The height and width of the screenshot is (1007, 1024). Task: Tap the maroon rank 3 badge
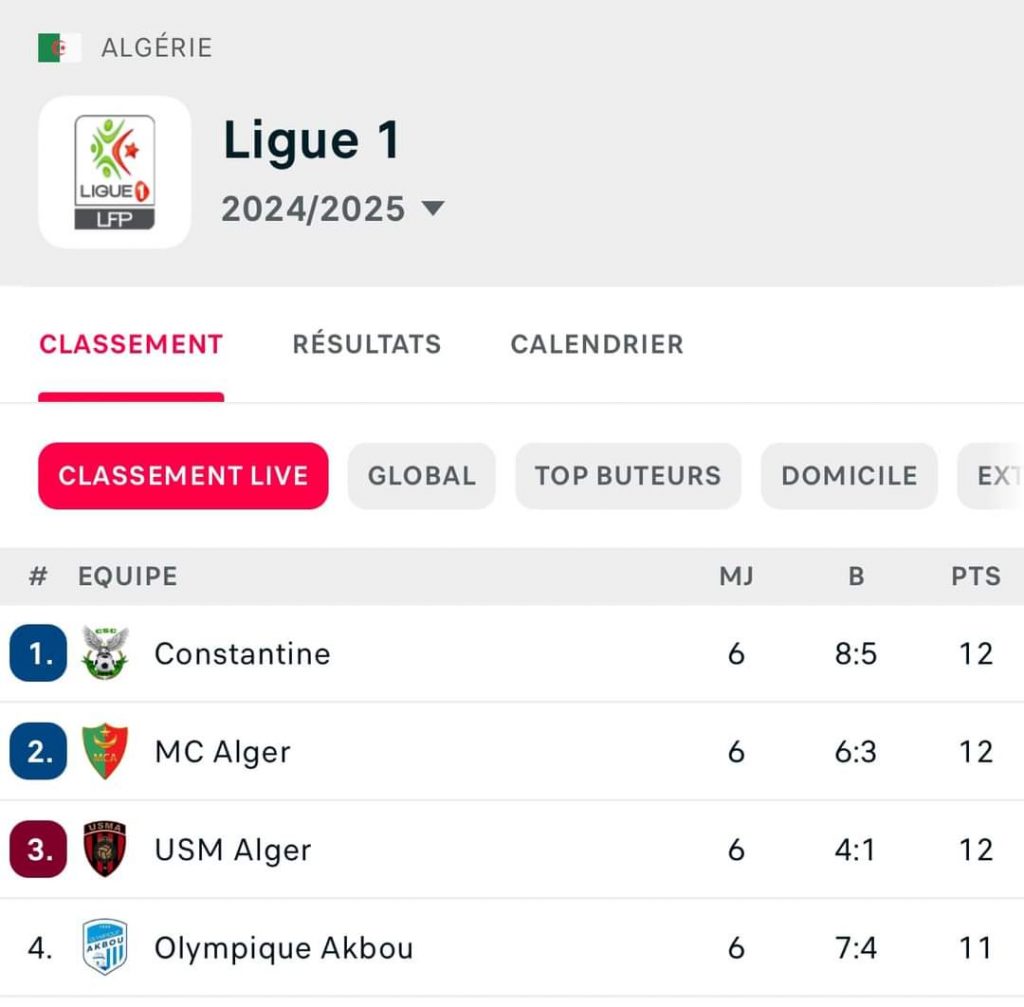pyautogui.click(x=39, y=849)
